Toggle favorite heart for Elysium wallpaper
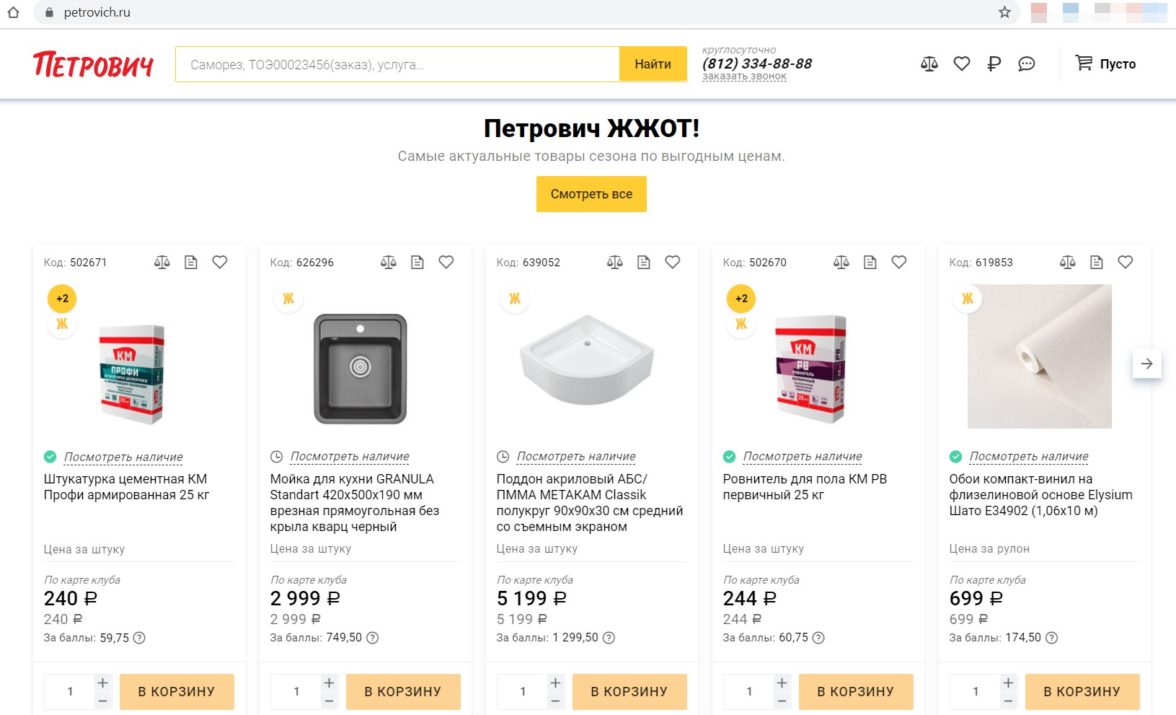1176x715 pixels. pyautogui.click(x=1125, y=262)
